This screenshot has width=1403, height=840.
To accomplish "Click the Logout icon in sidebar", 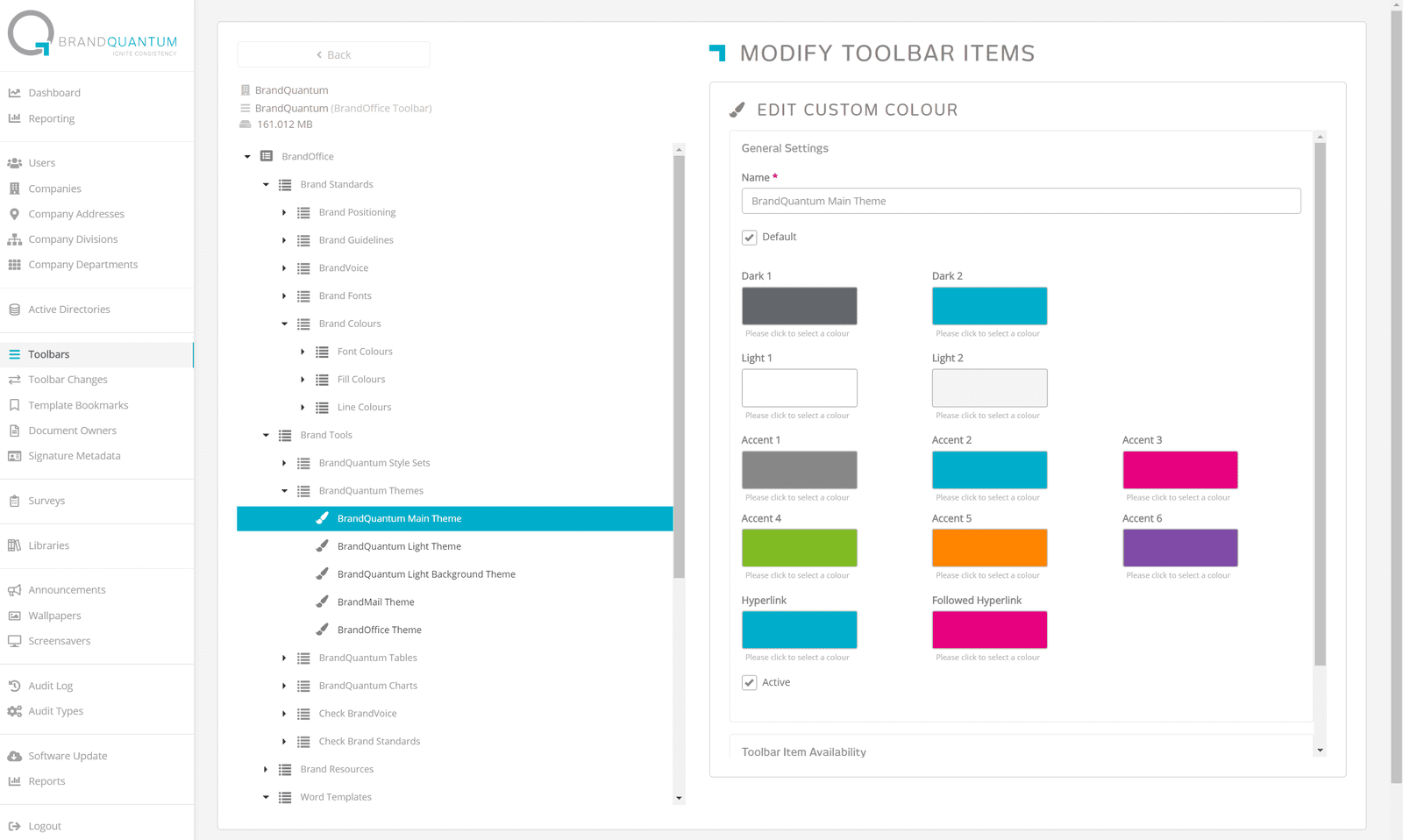I will click(x=15, y=826).
